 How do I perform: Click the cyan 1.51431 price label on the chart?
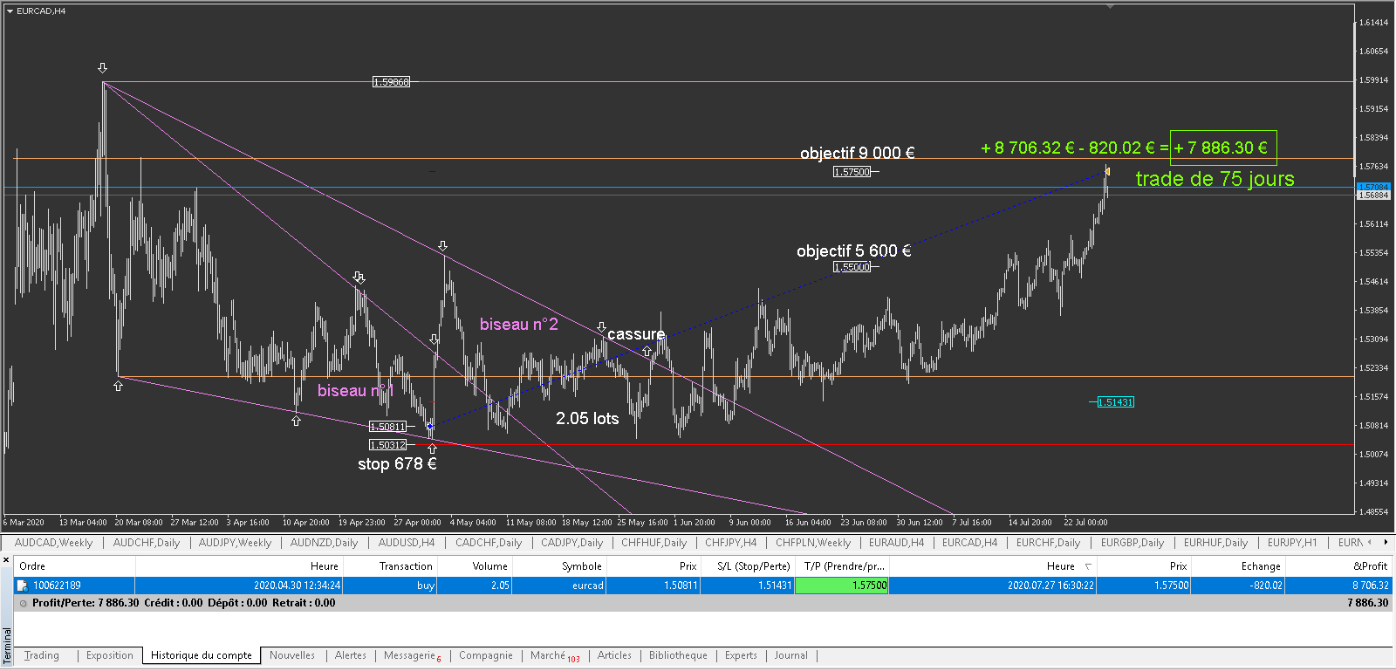[x=1114, y=402]
